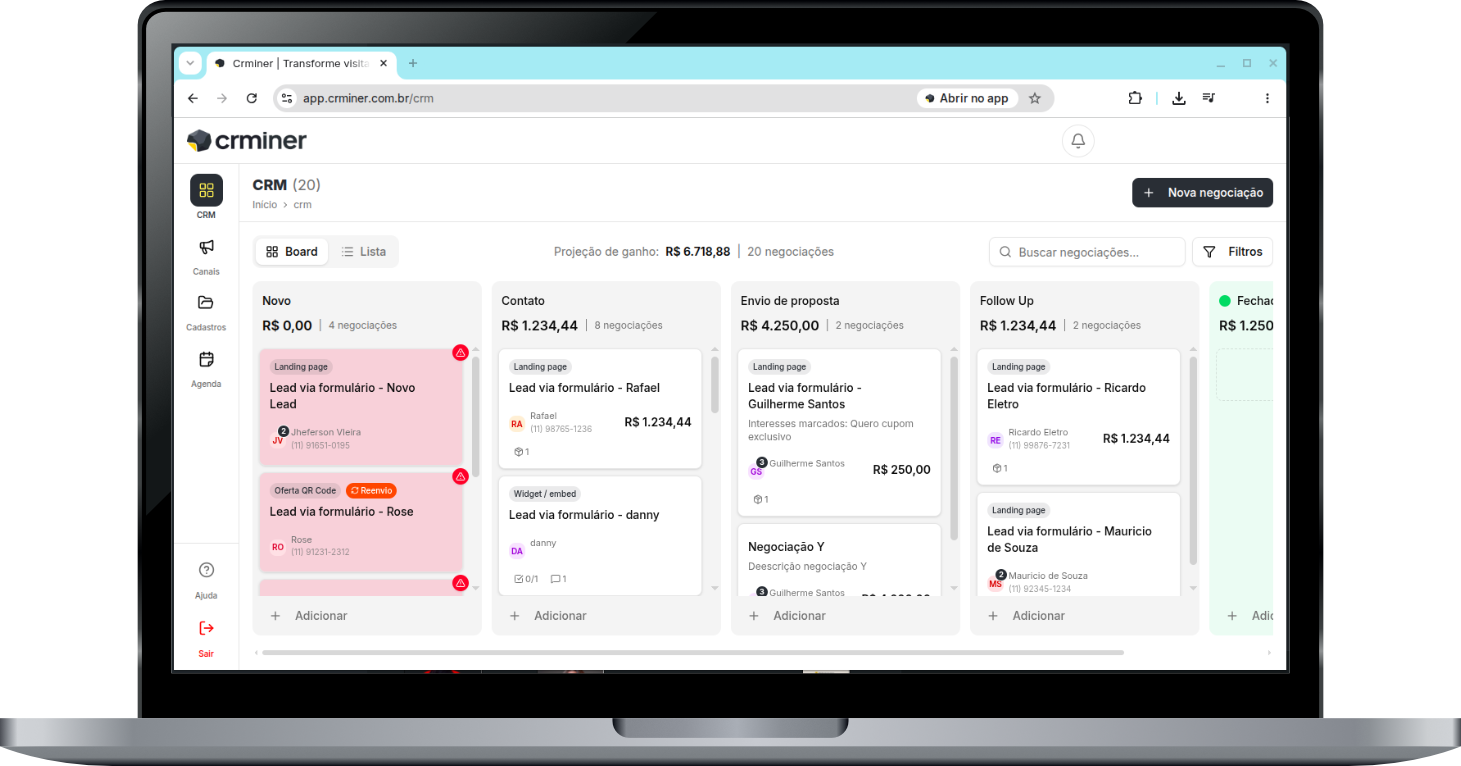The height and width of the screenshot is (766, 1461).
Task: Click the alert icon on the Novo Lead card
Action: click(460, 352)
